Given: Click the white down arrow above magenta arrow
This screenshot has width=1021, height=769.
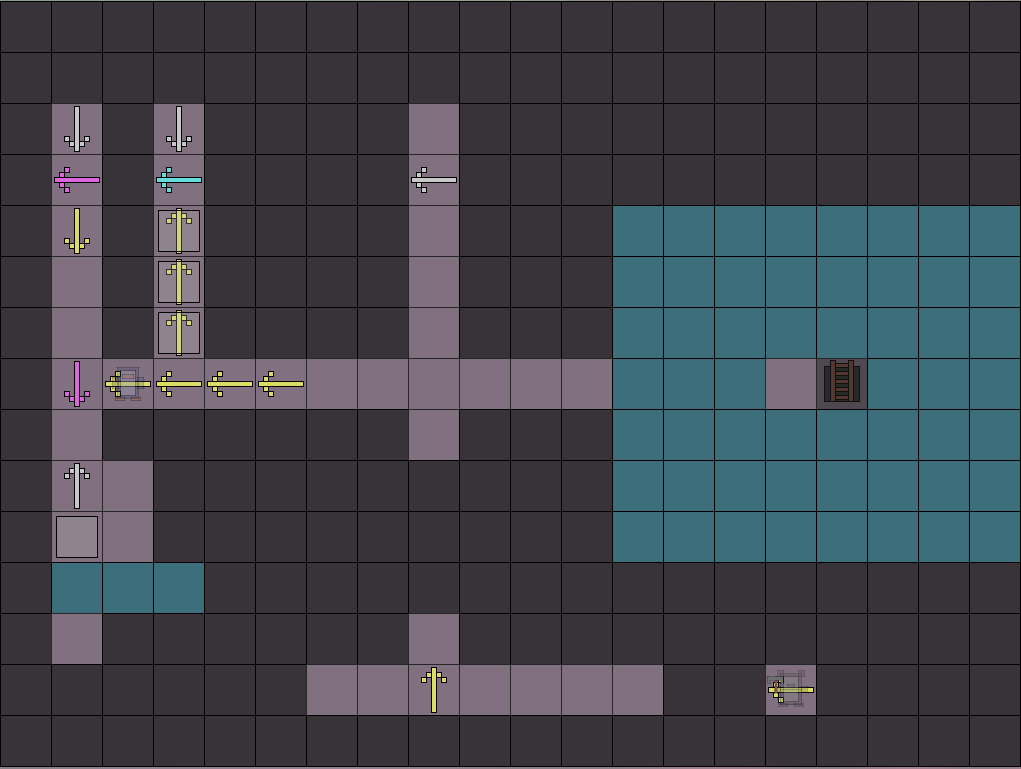Looking at the screenshot, I should 77,129.
